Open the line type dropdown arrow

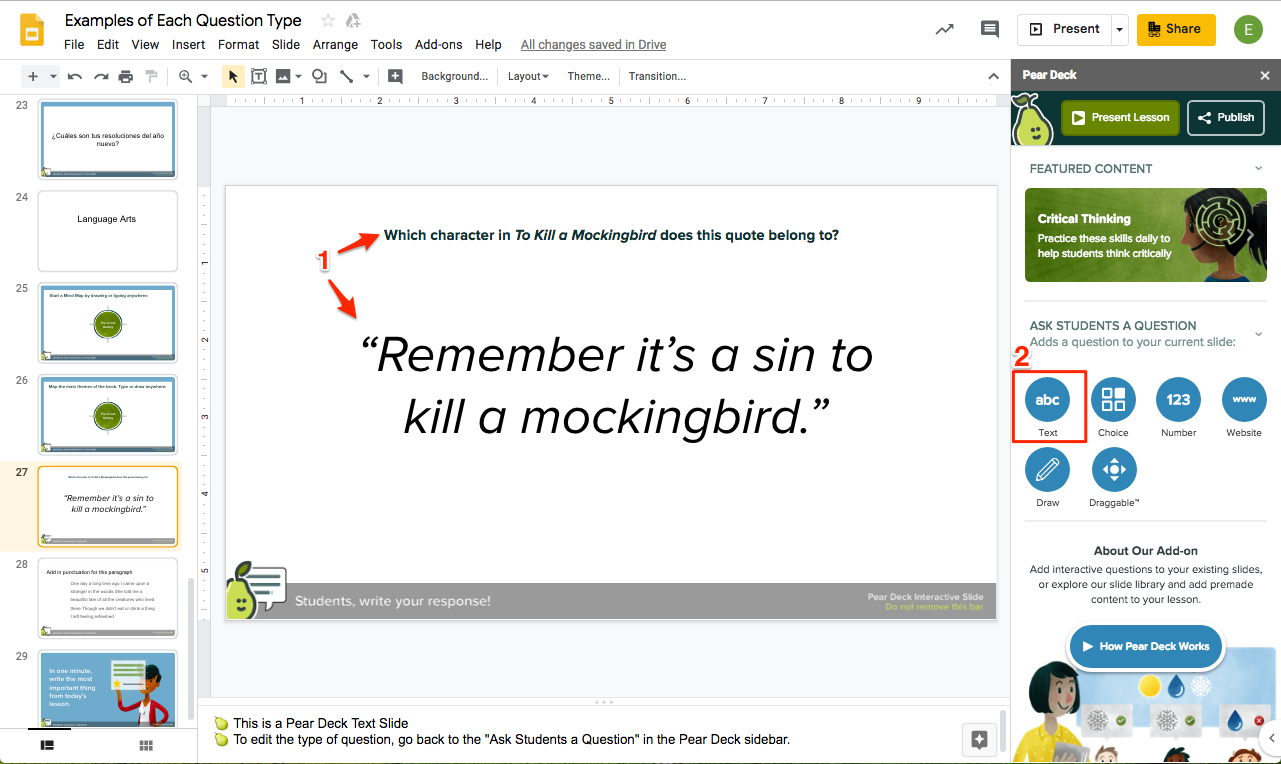[x=366, y=76]
